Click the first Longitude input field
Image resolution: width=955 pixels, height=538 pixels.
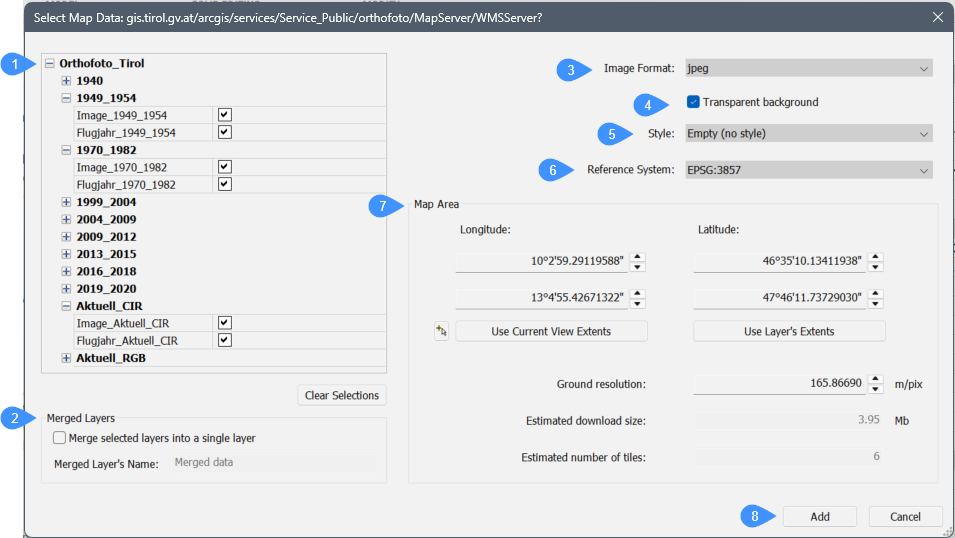tap(541, 262)
